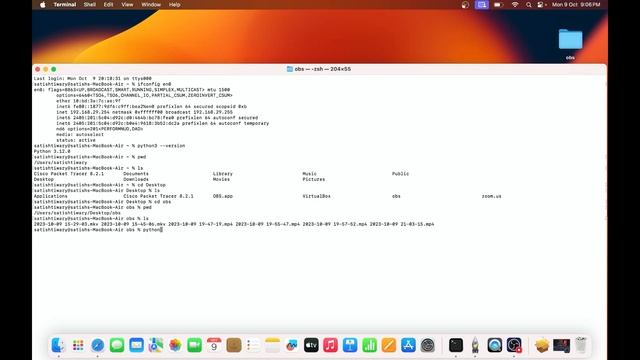640x360 pixels.
Task: Click the 'Last login' line
Action: click(93, 78)
